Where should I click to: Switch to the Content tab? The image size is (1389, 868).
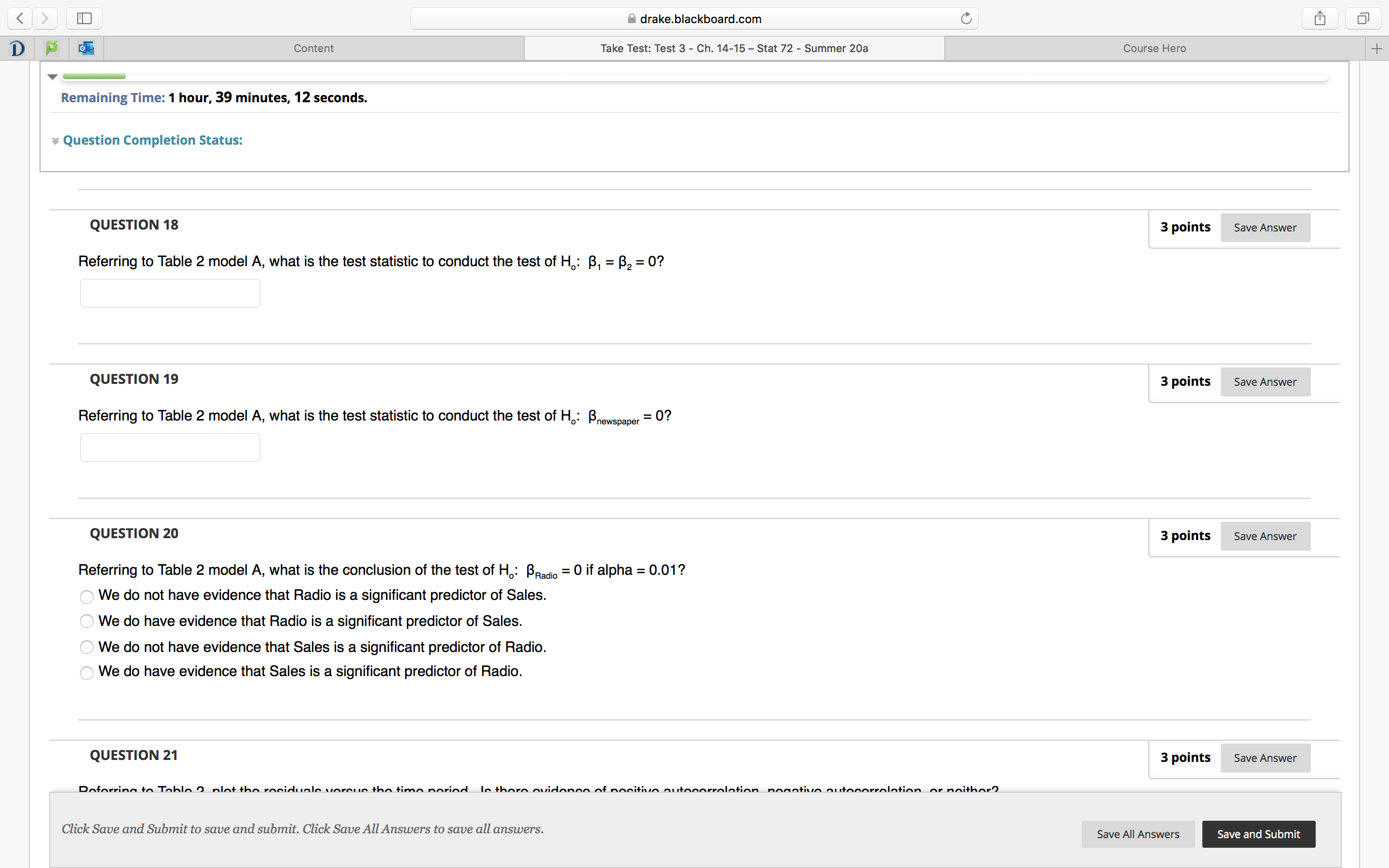click(x=313, y=48)
